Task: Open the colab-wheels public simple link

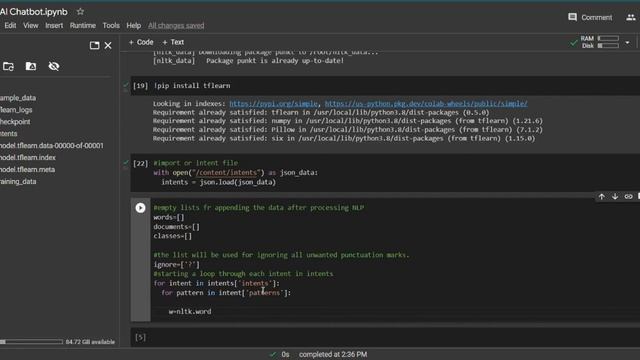Action: [x=426, y=104]
